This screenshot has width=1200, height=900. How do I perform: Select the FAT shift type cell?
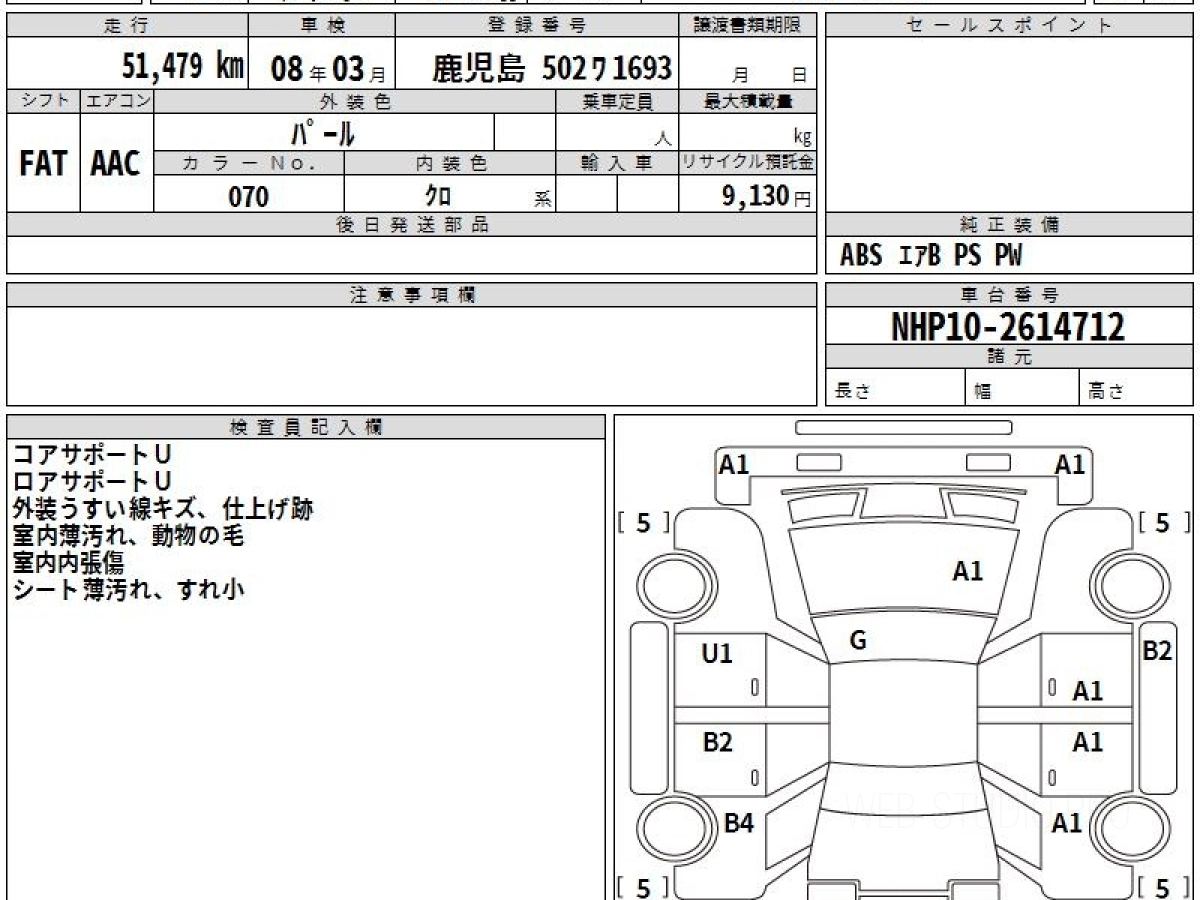[x=43, y=165]
